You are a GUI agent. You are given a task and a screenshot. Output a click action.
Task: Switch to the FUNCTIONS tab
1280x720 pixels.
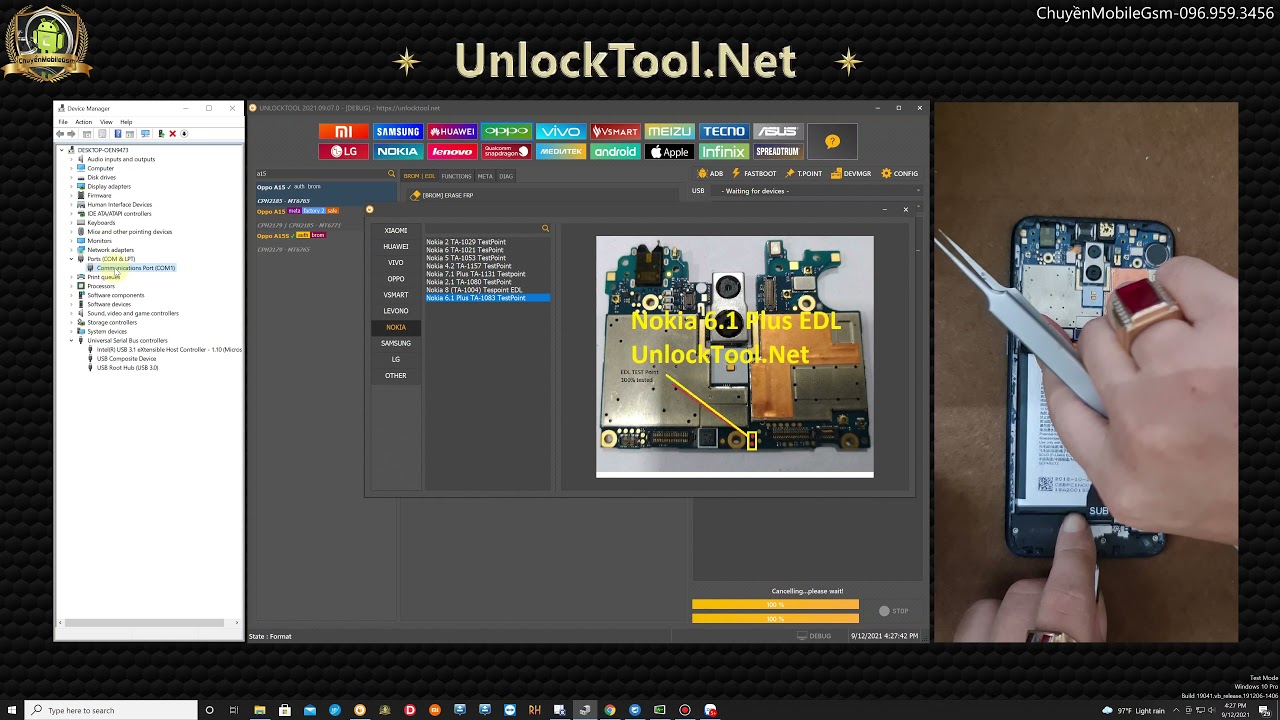point(456,176)
